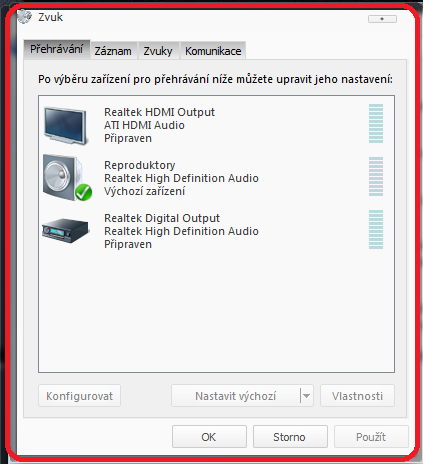This screenshot has width=423, height=464.
Task: Open Vlastnosti for the selected device
Action: pos(357,396)
